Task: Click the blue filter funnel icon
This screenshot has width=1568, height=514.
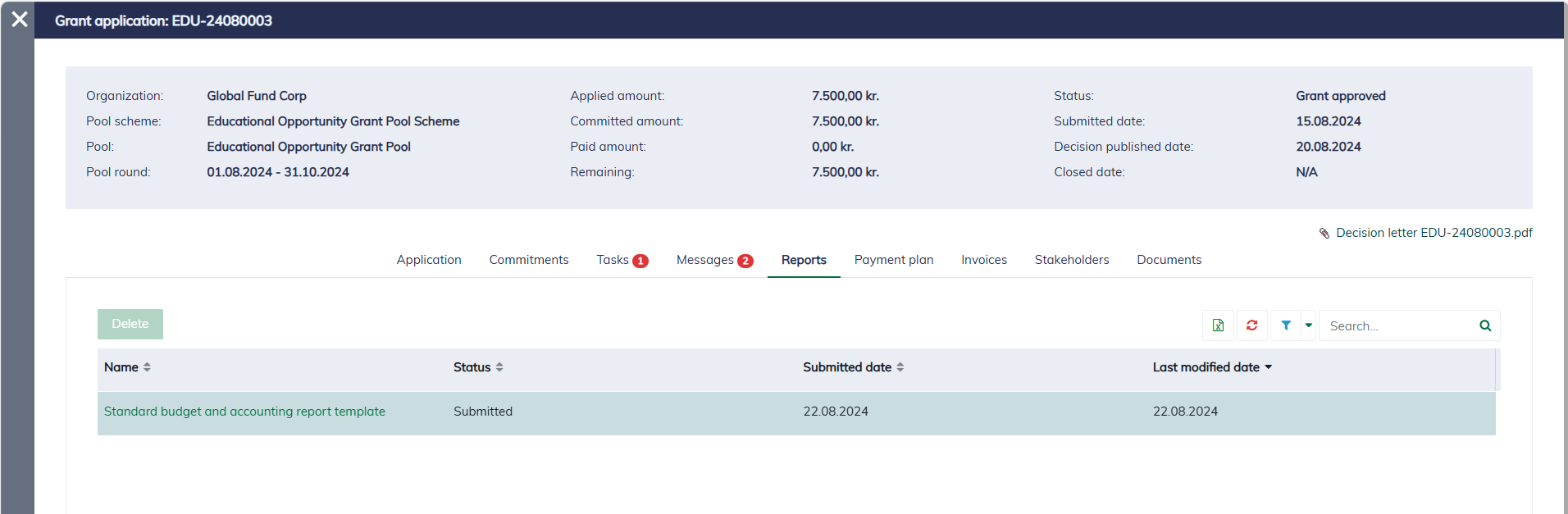Action: click(1286, 325)
